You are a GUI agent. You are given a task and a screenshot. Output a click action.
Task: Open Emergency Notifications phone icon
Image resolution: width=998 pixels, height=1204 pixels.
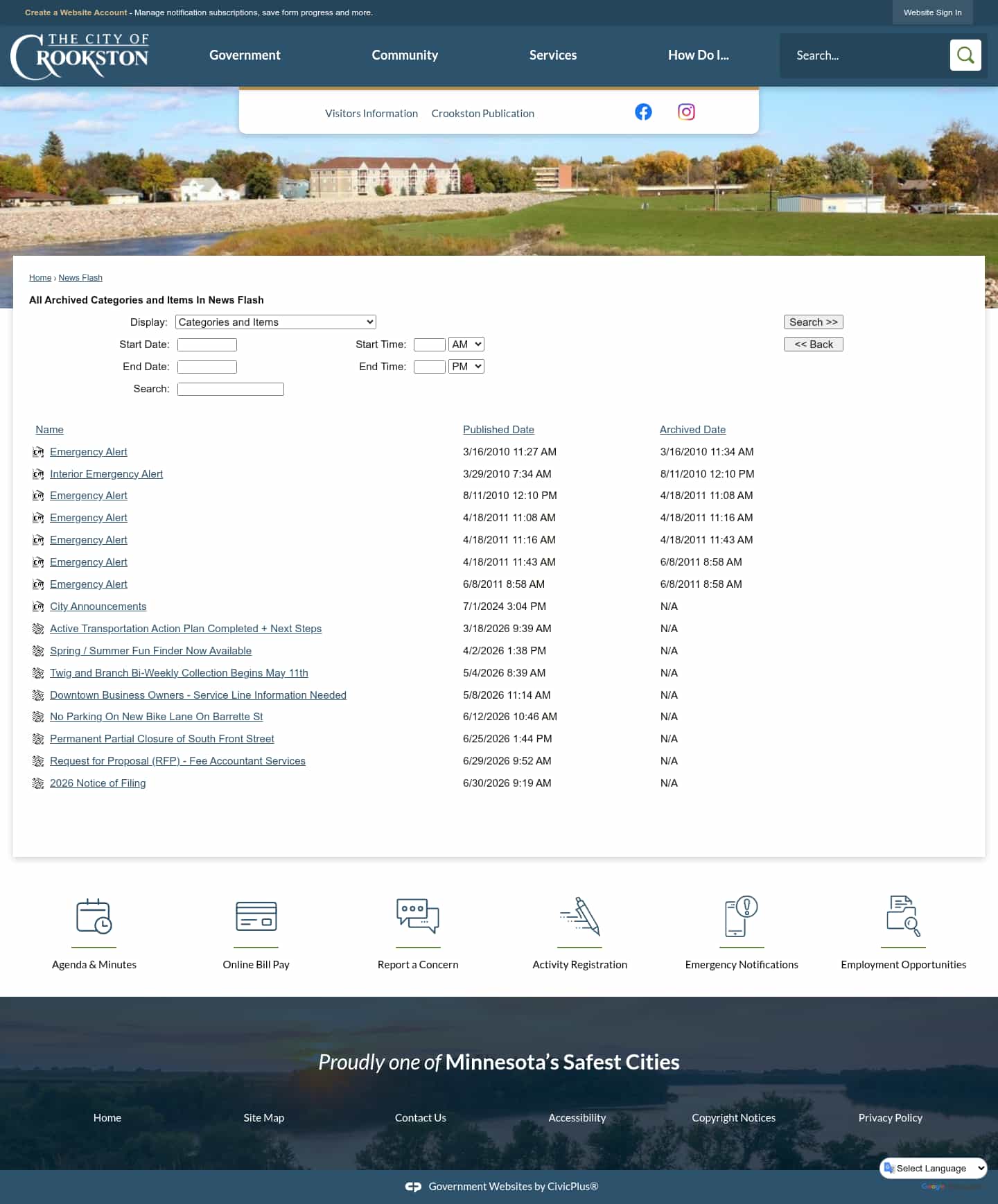coord(742,916)
